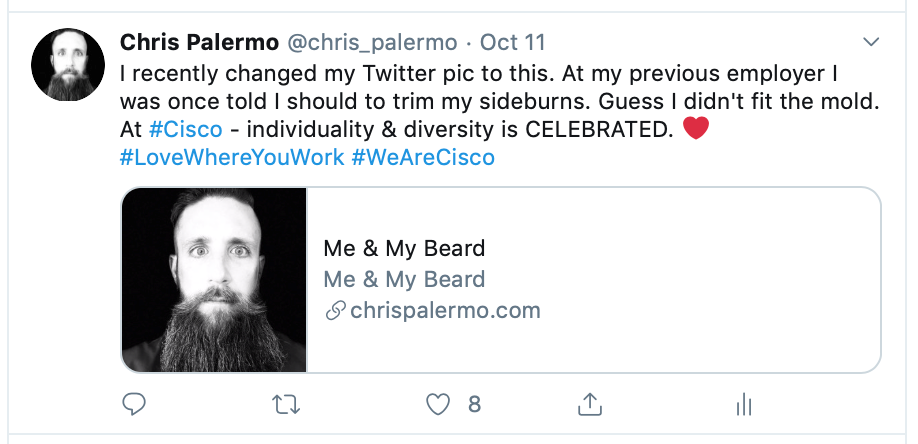
Task: View tweet activity analytics bar icon
Action: (x=743, y=404)
